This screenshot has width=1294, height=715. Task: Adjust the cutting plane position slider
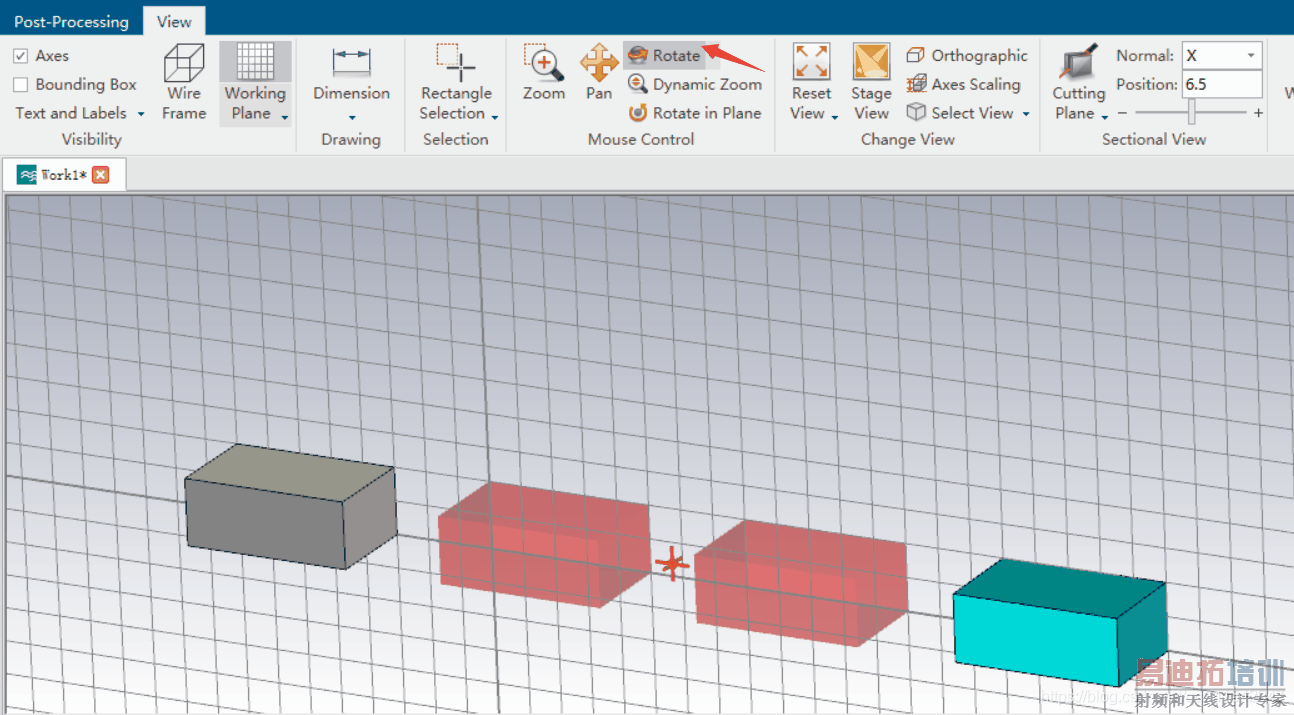coord(1191,114)
